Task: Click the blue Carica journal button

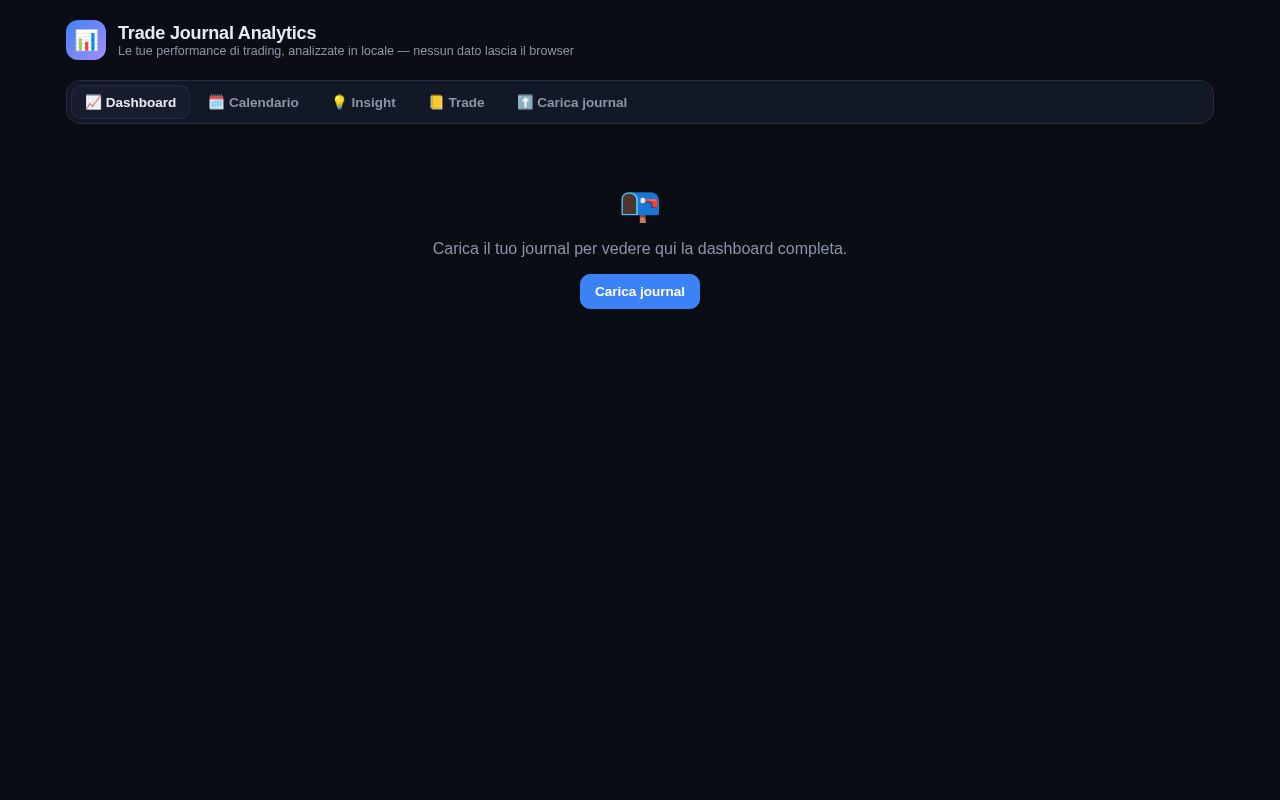Action: (640, 291)
